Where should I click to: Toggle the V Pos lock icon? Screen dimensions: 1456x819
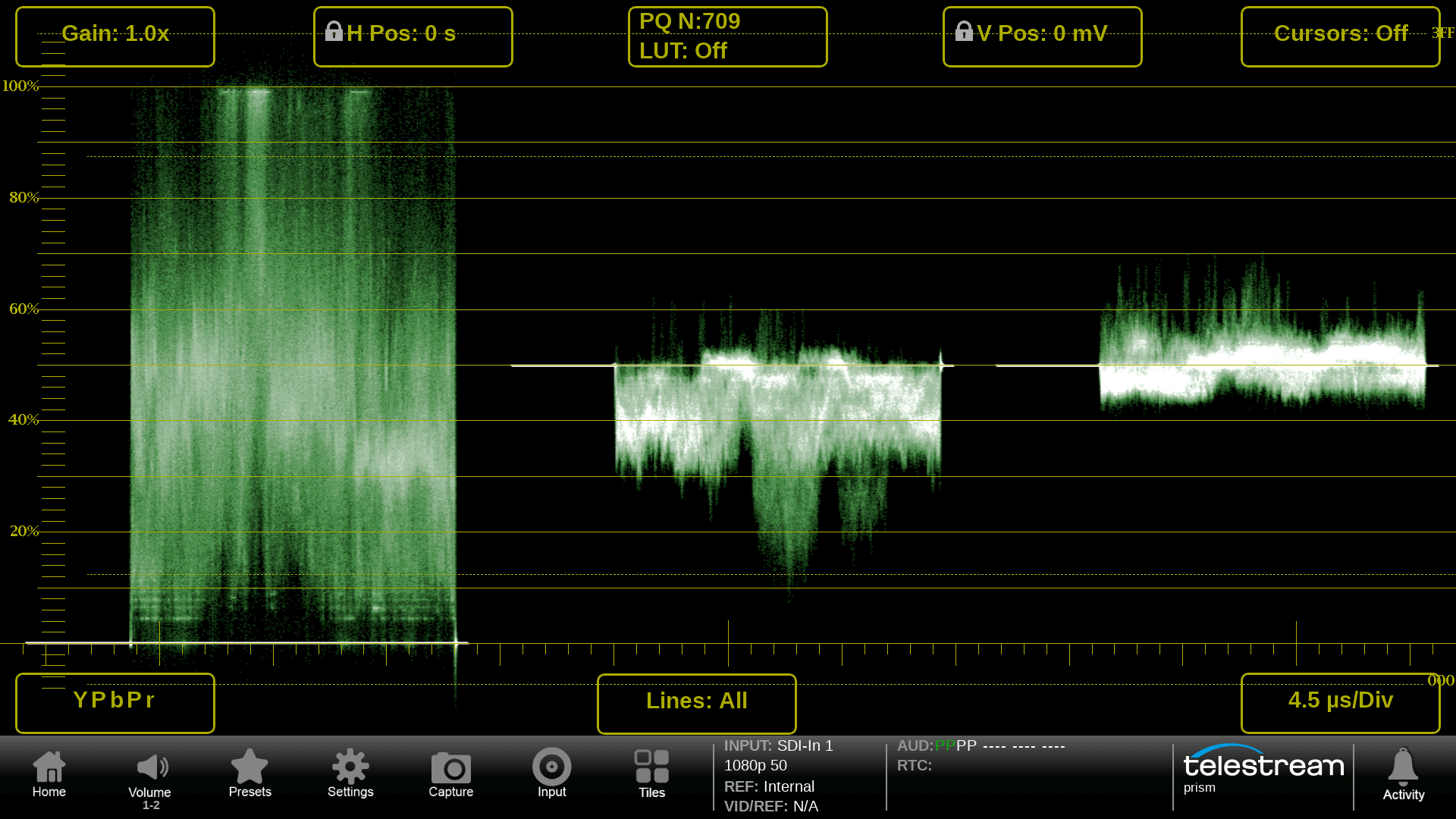click(x=963, y=32)
